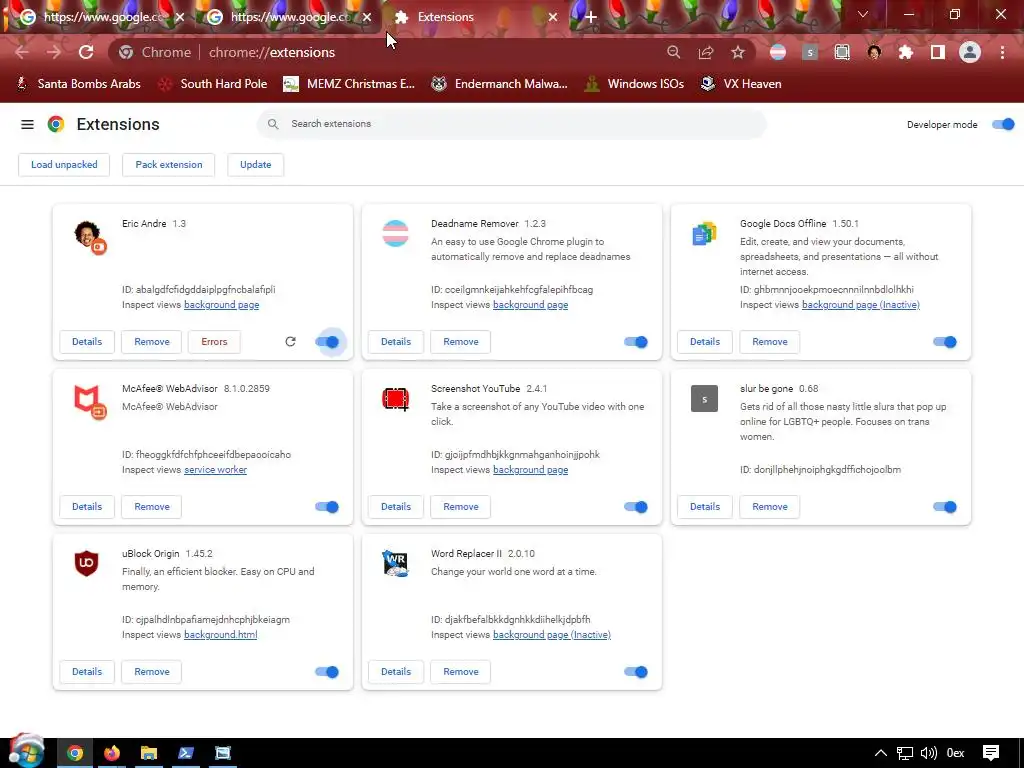
Task: Click the Pack extension button
Action: tap(168, 165)
